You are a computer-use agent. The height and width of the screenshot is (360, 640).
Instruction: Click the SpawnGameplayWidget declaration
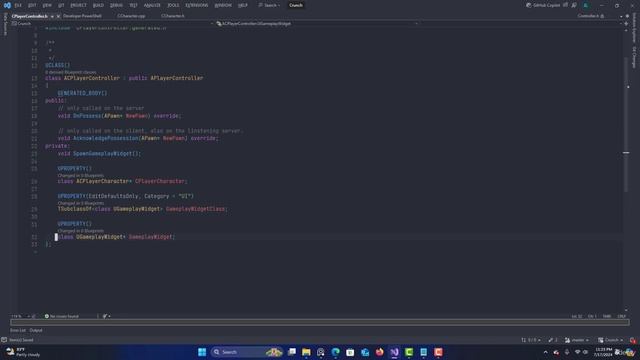pos(99,153)
